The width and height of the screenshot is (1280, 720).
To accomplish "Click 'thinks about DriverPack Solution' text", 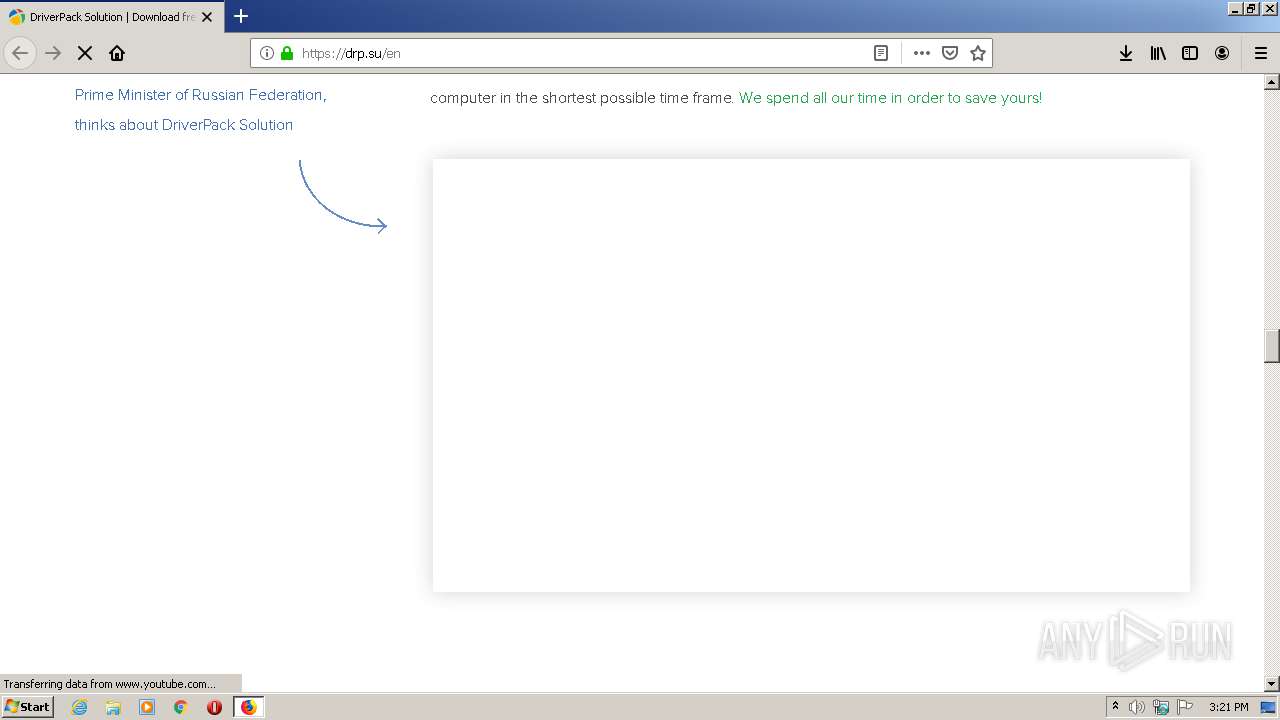I will (184, 125).
